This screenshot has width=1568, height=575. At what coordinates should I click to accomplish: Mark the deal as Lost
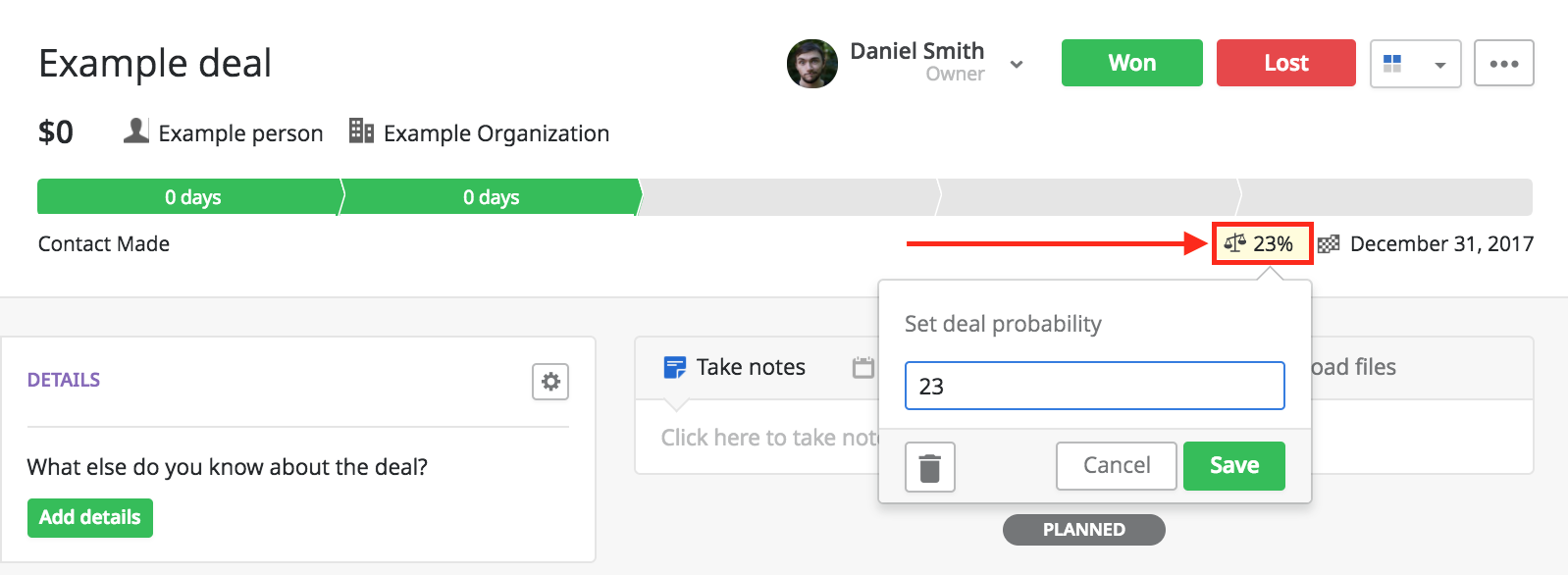(x=1285, y=63)
